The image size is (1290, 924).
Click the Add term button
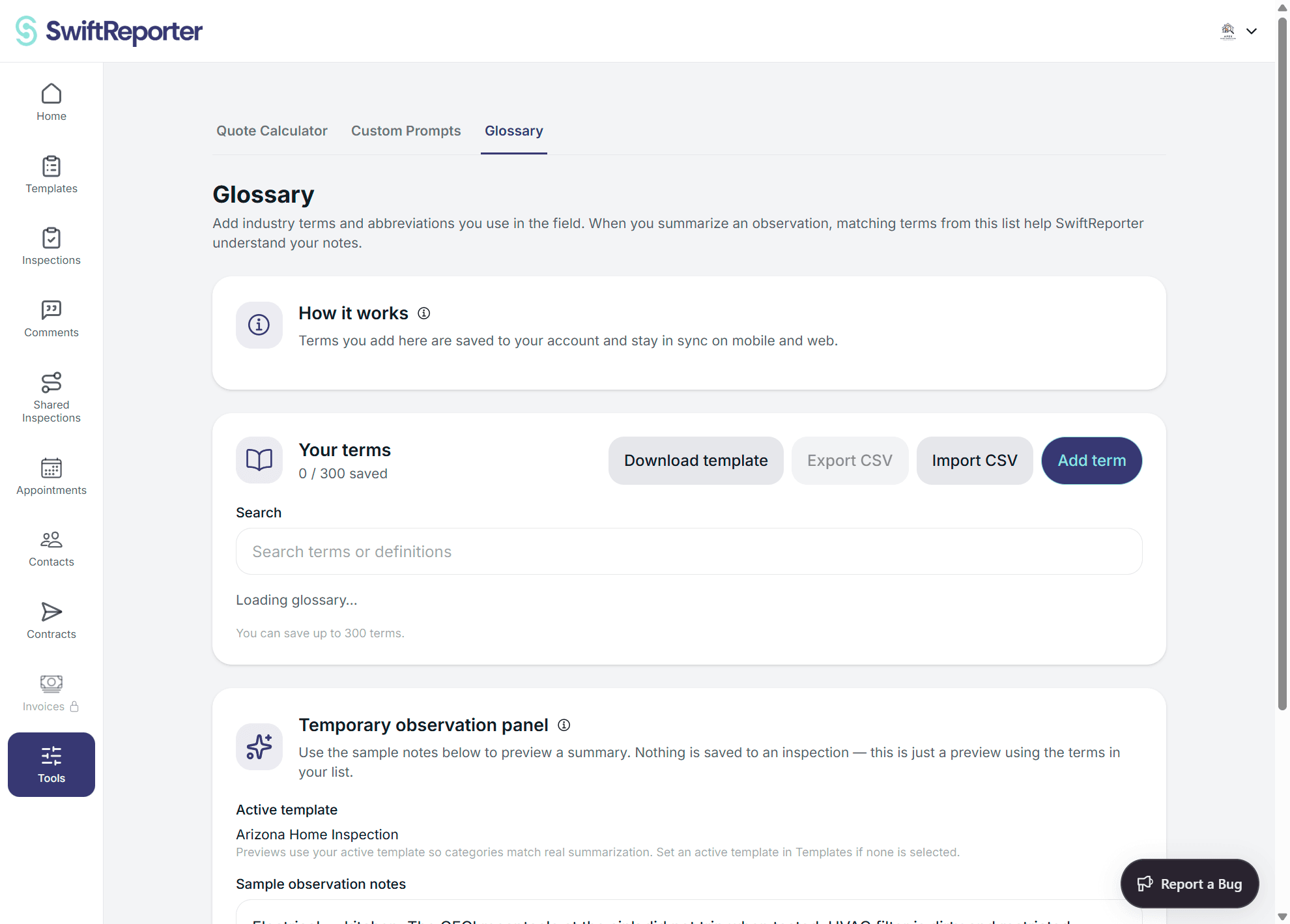(1092, 461)
